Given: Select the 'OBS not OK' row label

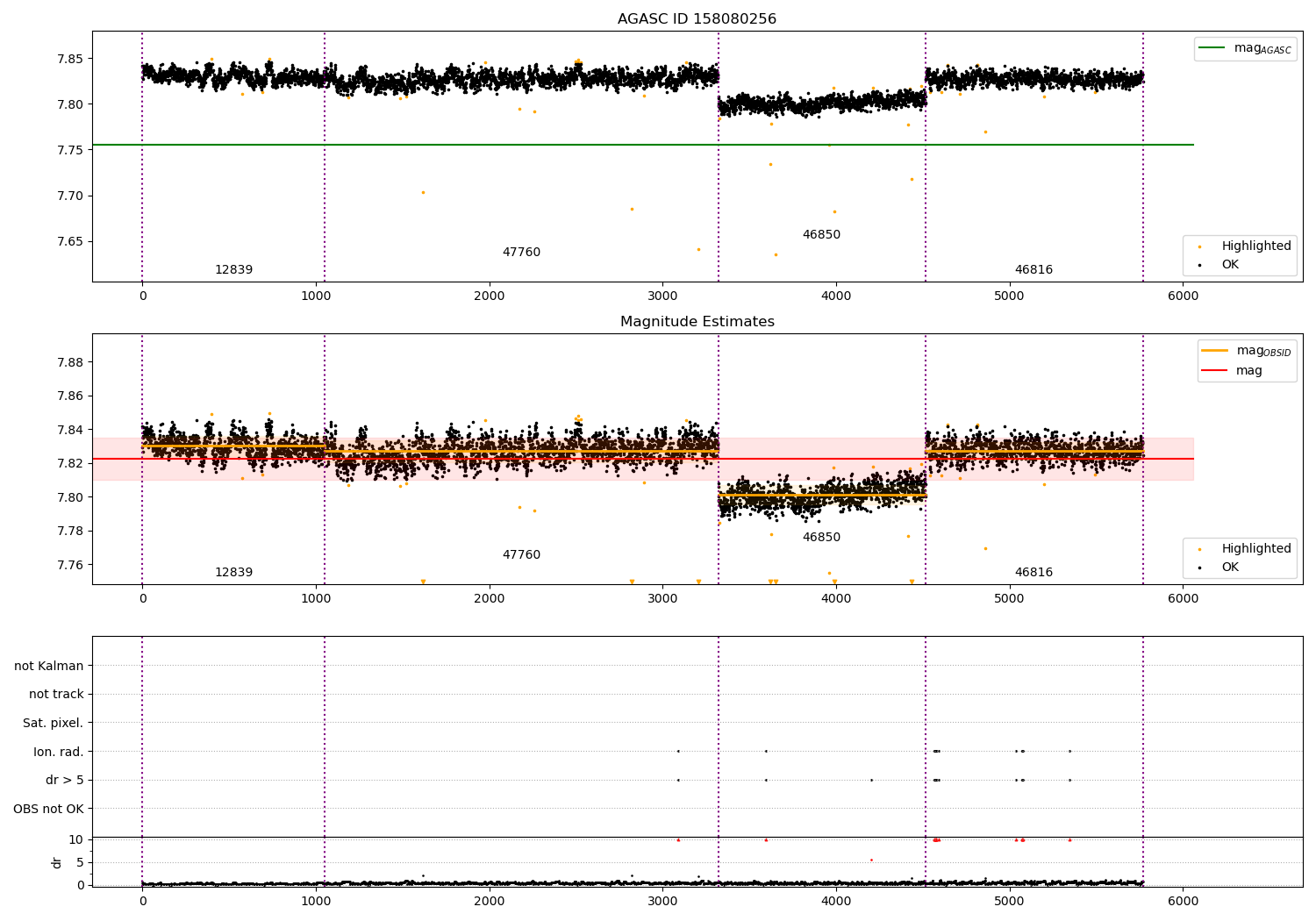Looking at the screenshot, I should pos(48,809).
